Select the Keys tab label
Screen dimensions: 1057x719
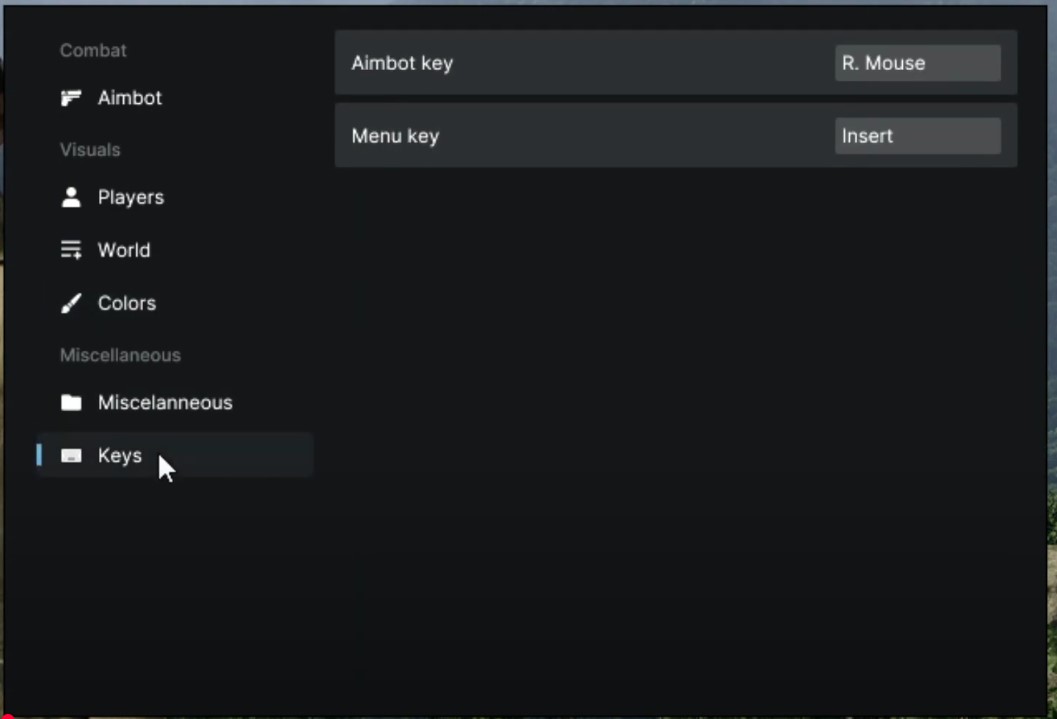point(120,456)
